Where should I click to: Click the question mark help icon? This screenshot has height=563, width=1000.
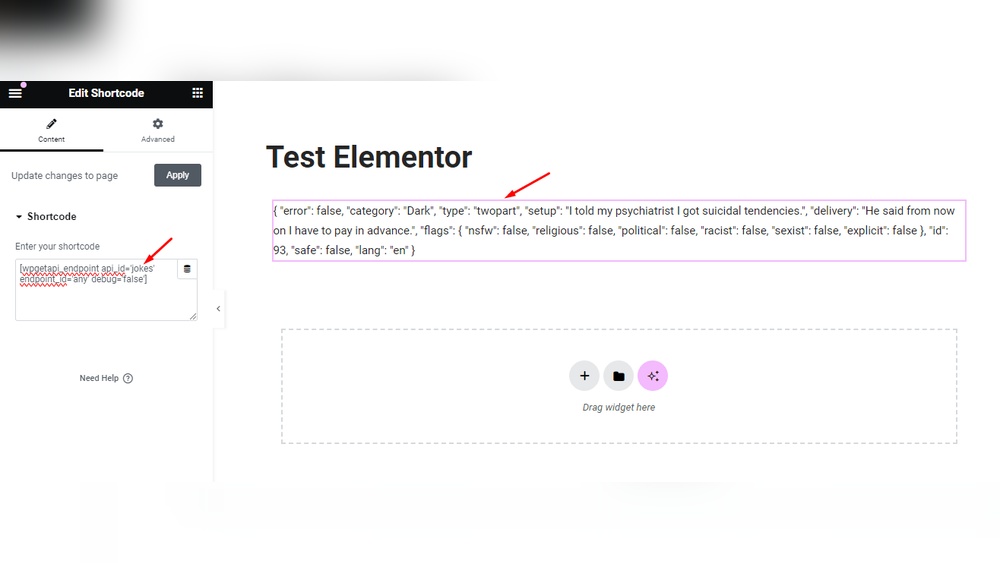pos(128,378)
